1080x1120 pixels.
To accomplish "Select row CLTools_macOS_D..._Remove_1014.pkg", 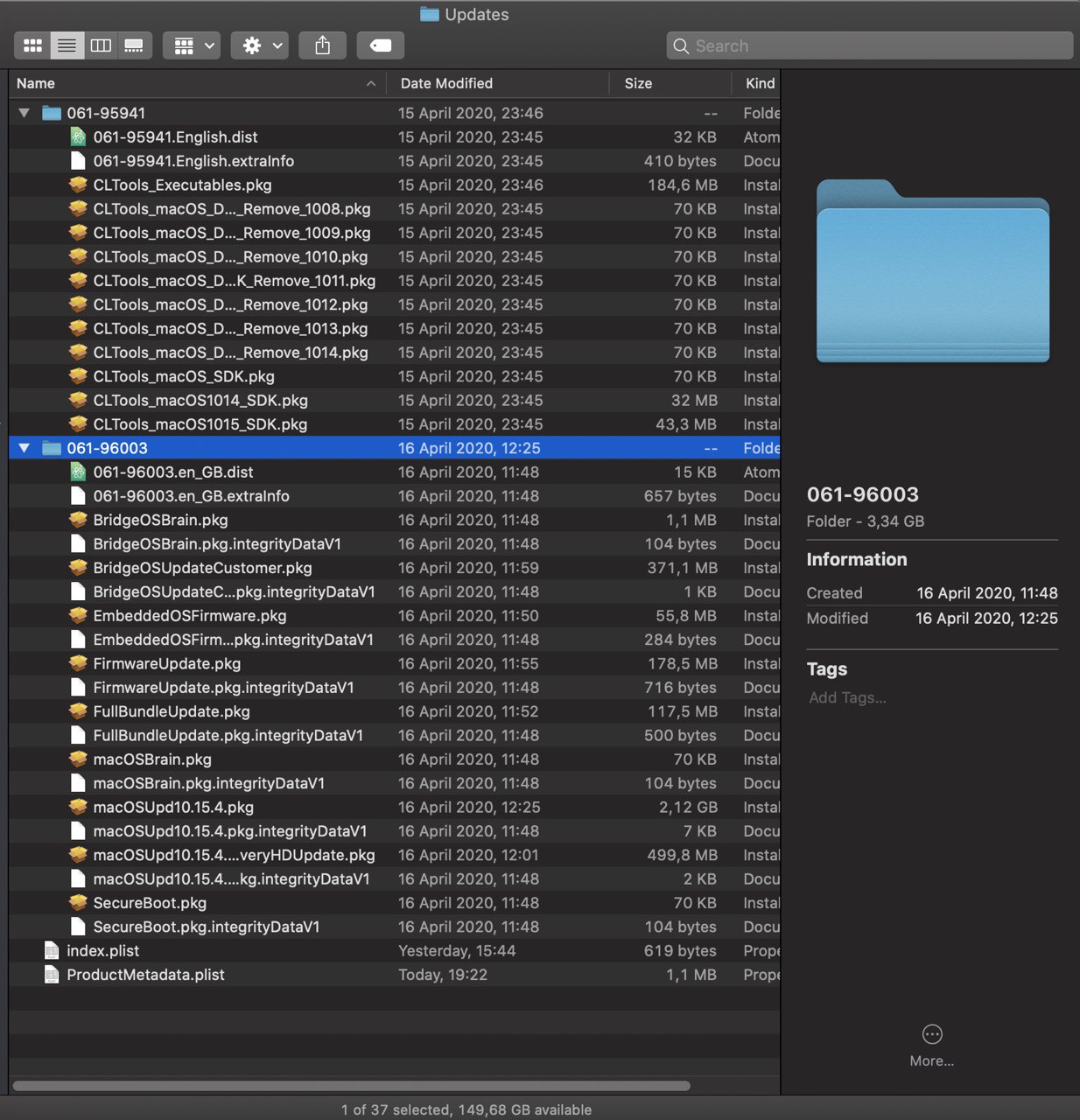I will (x=394, y=352).
